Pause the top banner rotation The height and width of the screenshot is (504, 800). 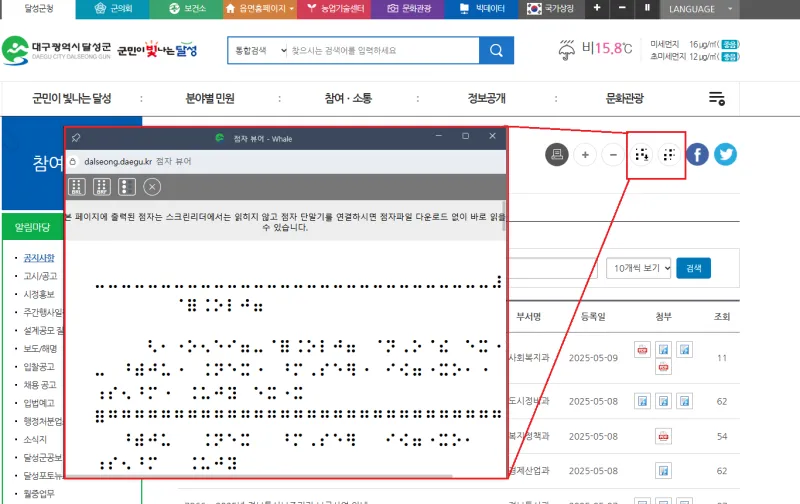pos(646,8)
